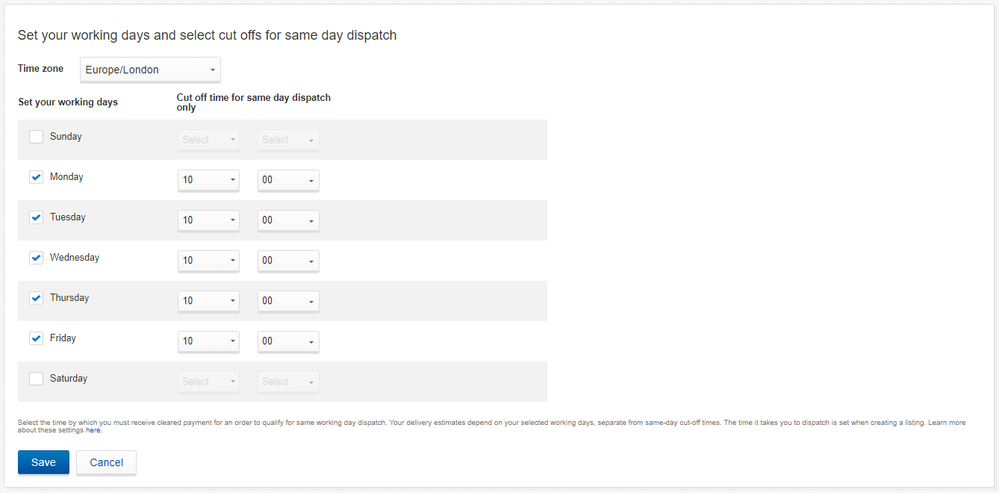Disable Thursday as a working day
The width and height of the screenshot is (999, 493).
point(36,298)
